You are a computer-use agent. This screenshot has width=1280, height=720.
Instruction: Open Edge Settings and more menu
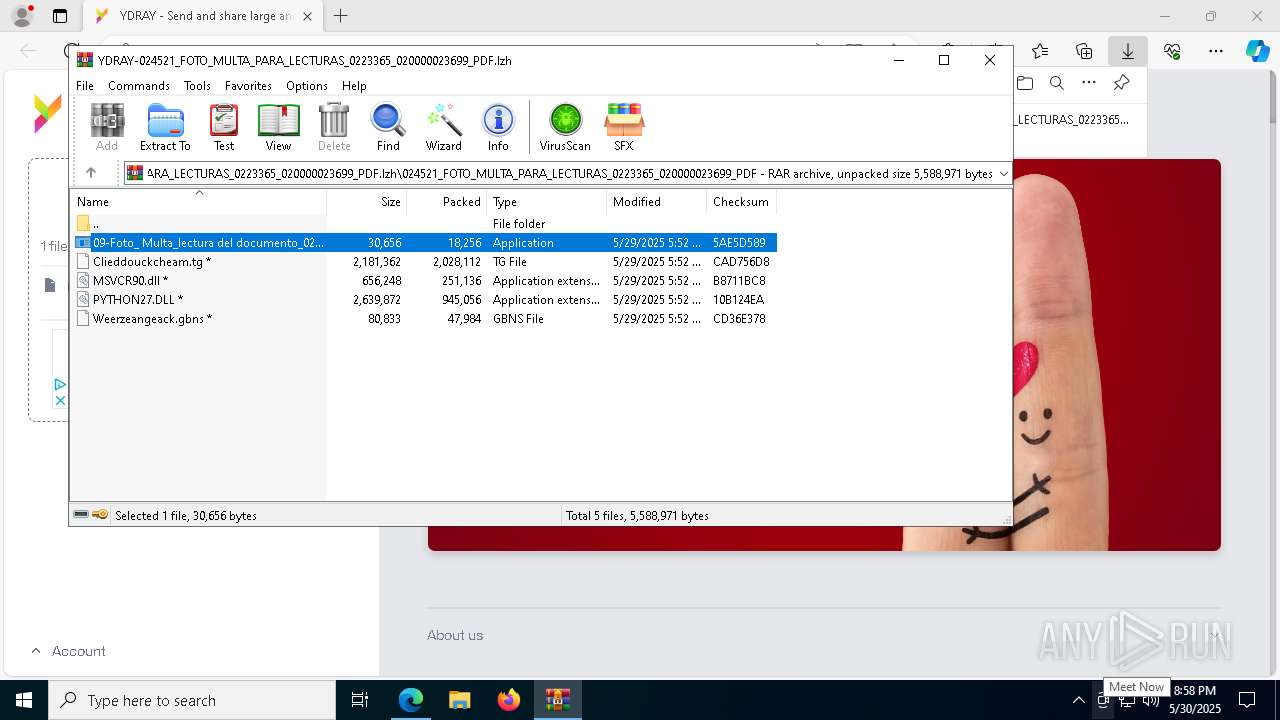1216,51
